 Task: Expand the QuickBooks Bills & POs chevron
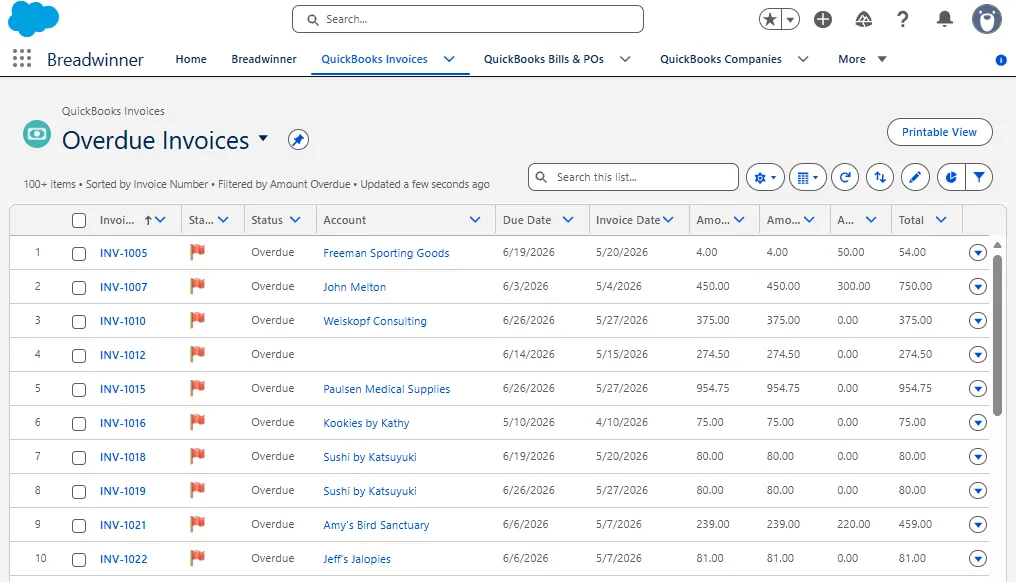click(x=625, y=59)
